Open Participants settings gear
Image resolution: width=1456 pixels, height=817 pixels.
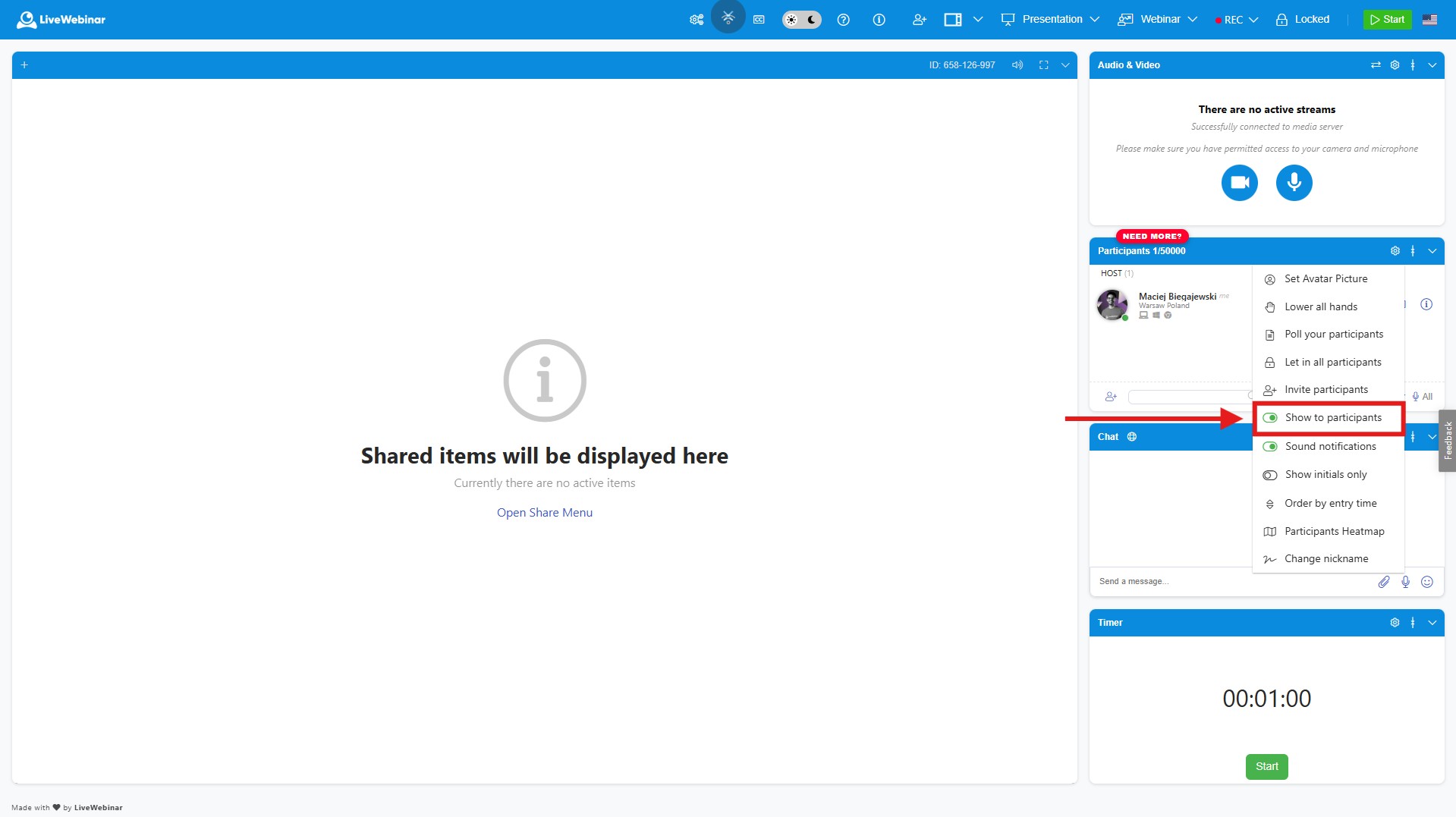tap(1395, 251)
